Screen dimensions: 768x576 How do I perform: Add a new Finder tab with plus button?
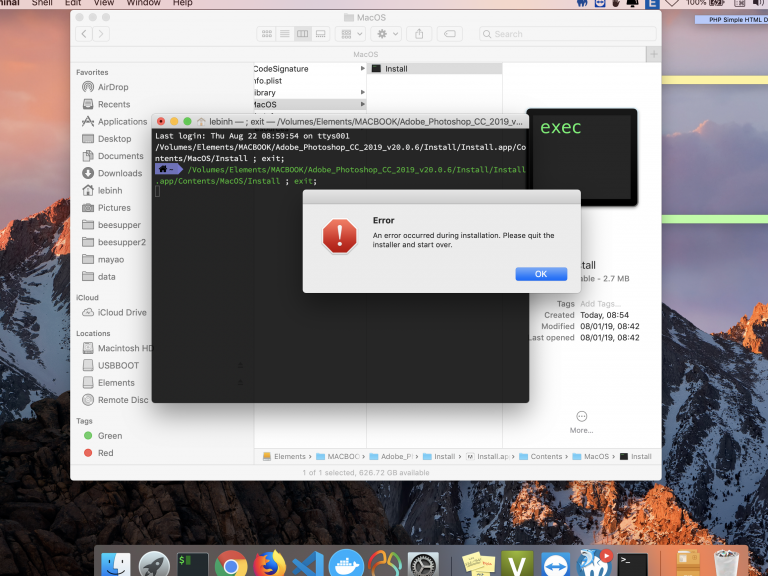coord(653,54)
